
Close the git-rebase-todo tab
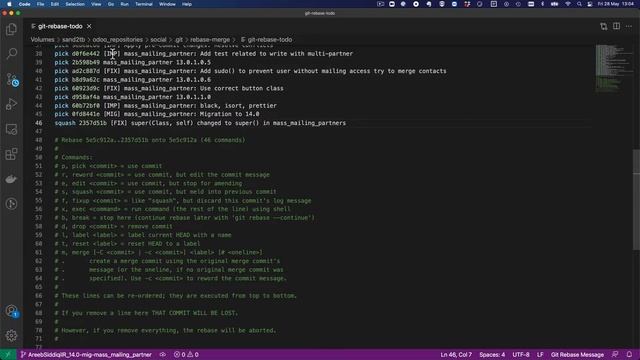pos(89,26)
